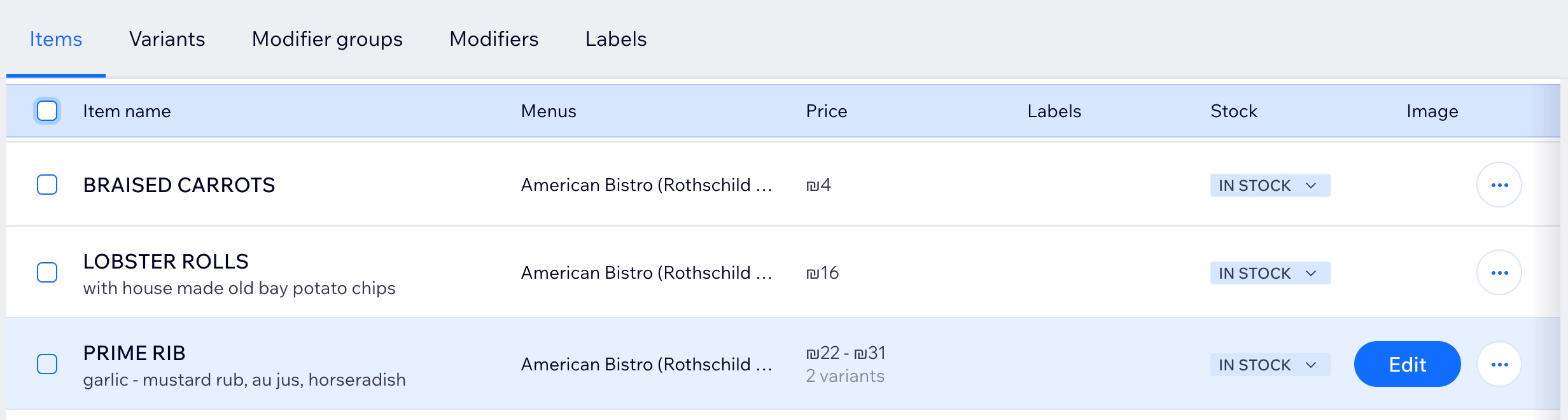Tick the select-all checkbox in header
This screenshot has width=1568, height=420.
(x=47, y=111)
